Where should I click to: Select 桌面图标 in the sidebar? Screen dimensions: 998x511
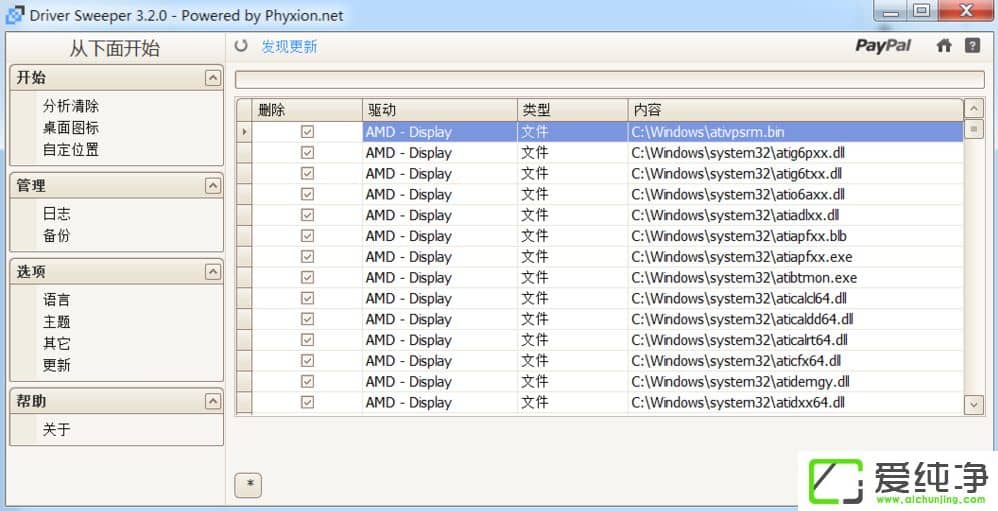(71, 127)
